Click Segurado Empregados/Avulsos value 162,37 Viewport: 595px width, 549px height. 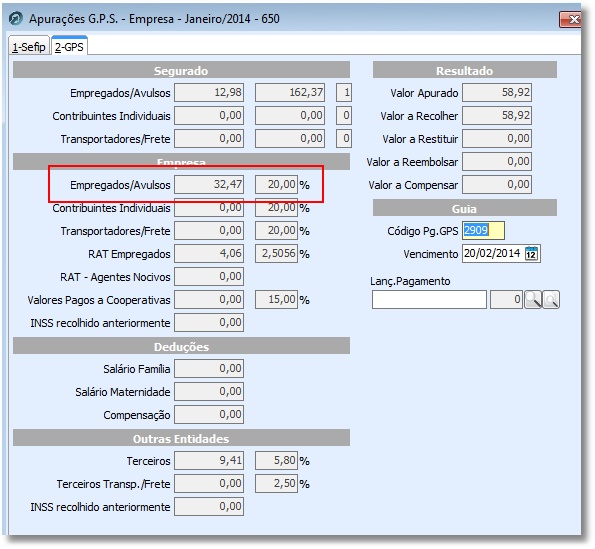(290, 93)
